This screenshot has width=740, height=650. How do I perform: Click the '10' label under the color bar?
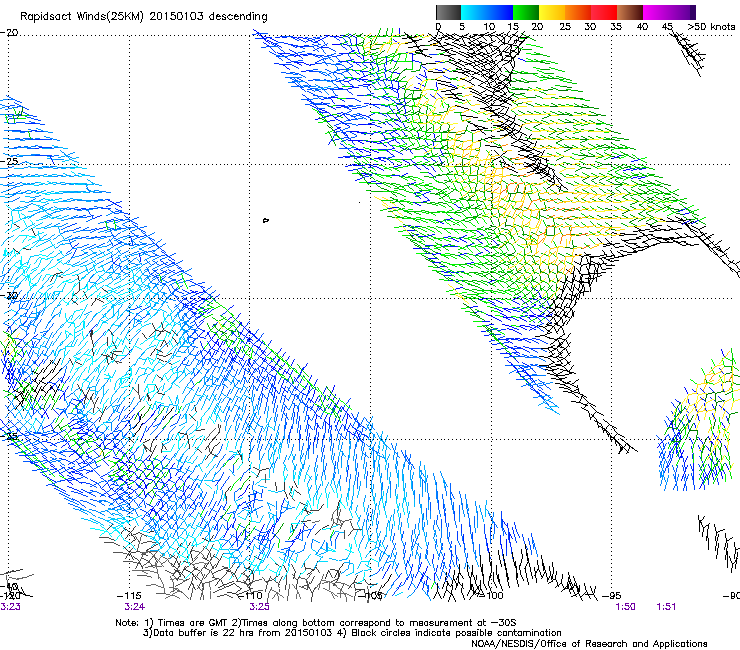[x=489, y=27]
